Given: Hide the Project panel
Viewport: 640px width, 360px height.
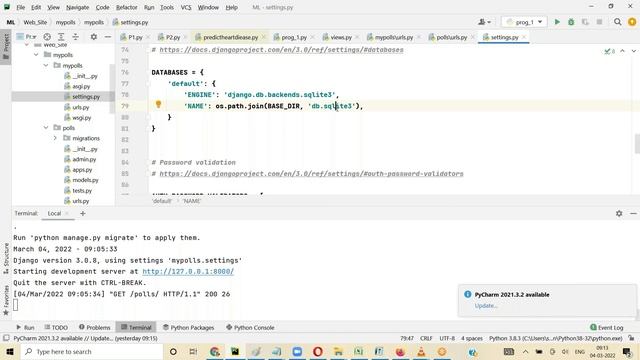Looking at the screenshot, I should tap(108, 37).
